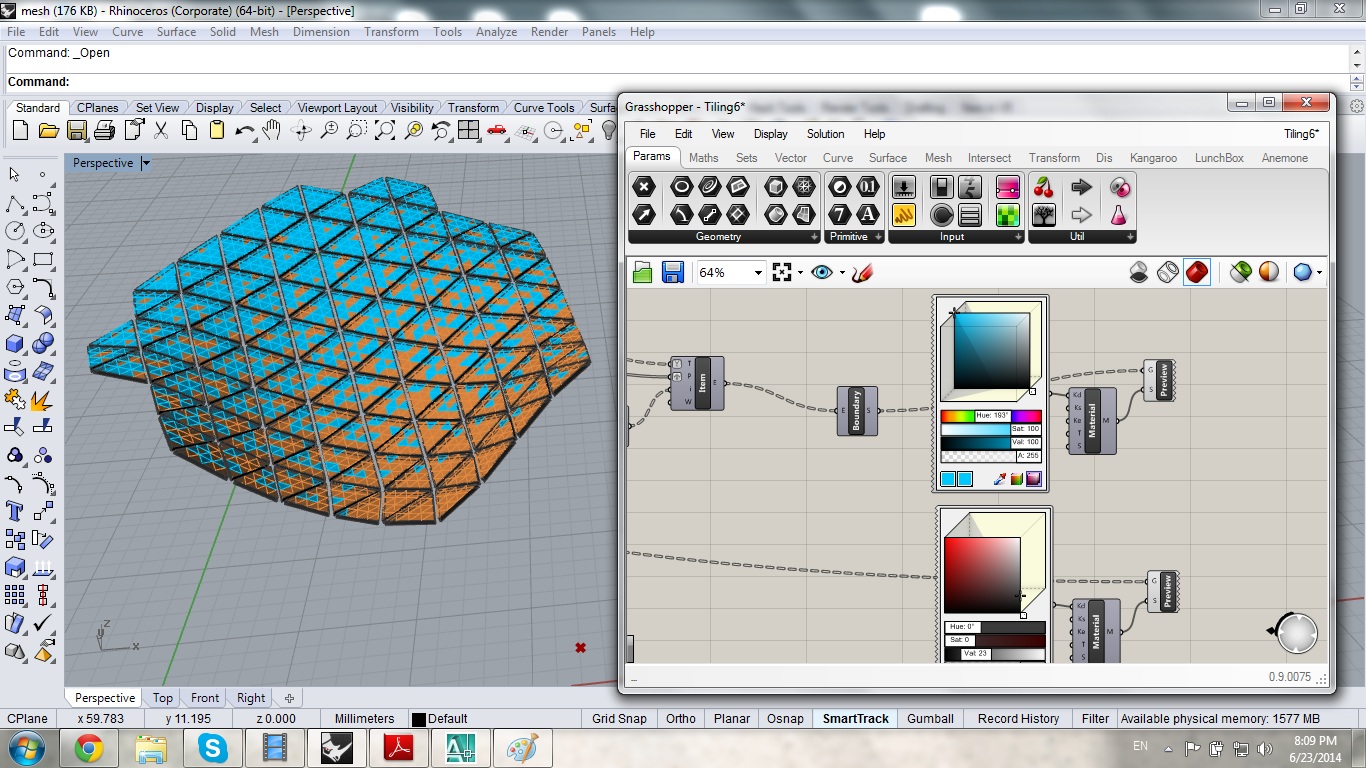Viewport: 1366px width, 768px height.
Task: Click the Sketch pencil icon on canvas toolbar
Action: [x=864, y=272]
